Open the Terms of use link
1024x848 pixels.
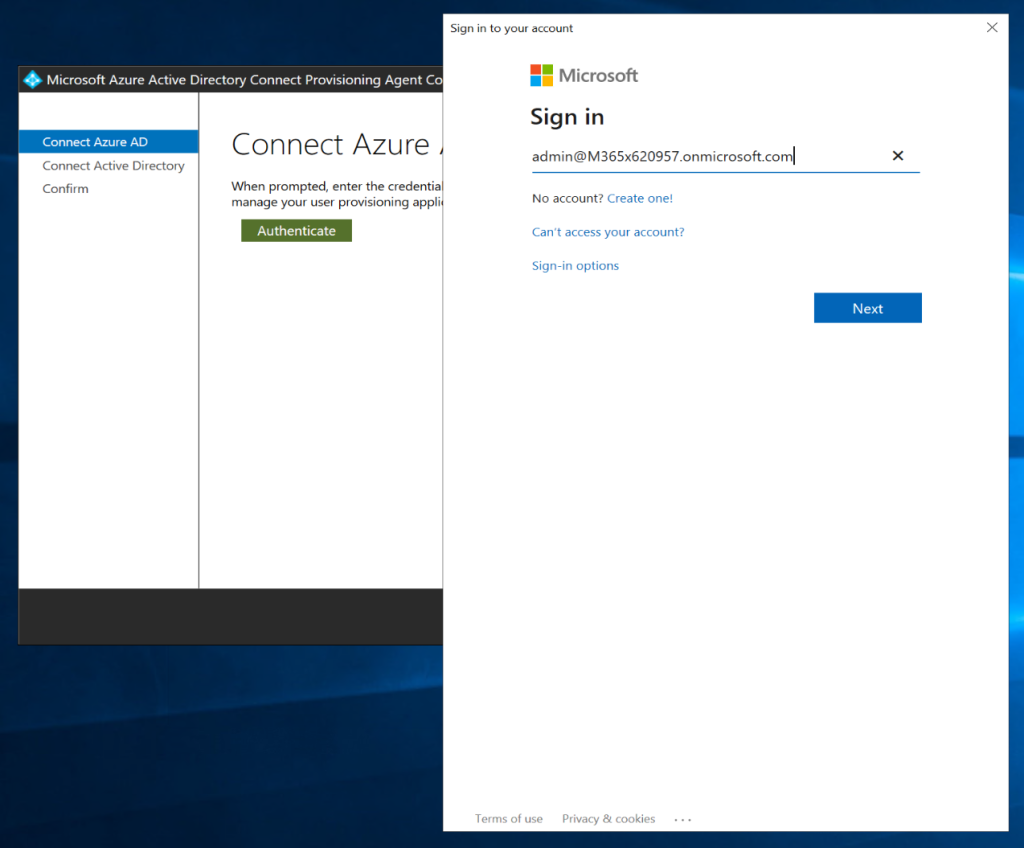click(509, 819)
